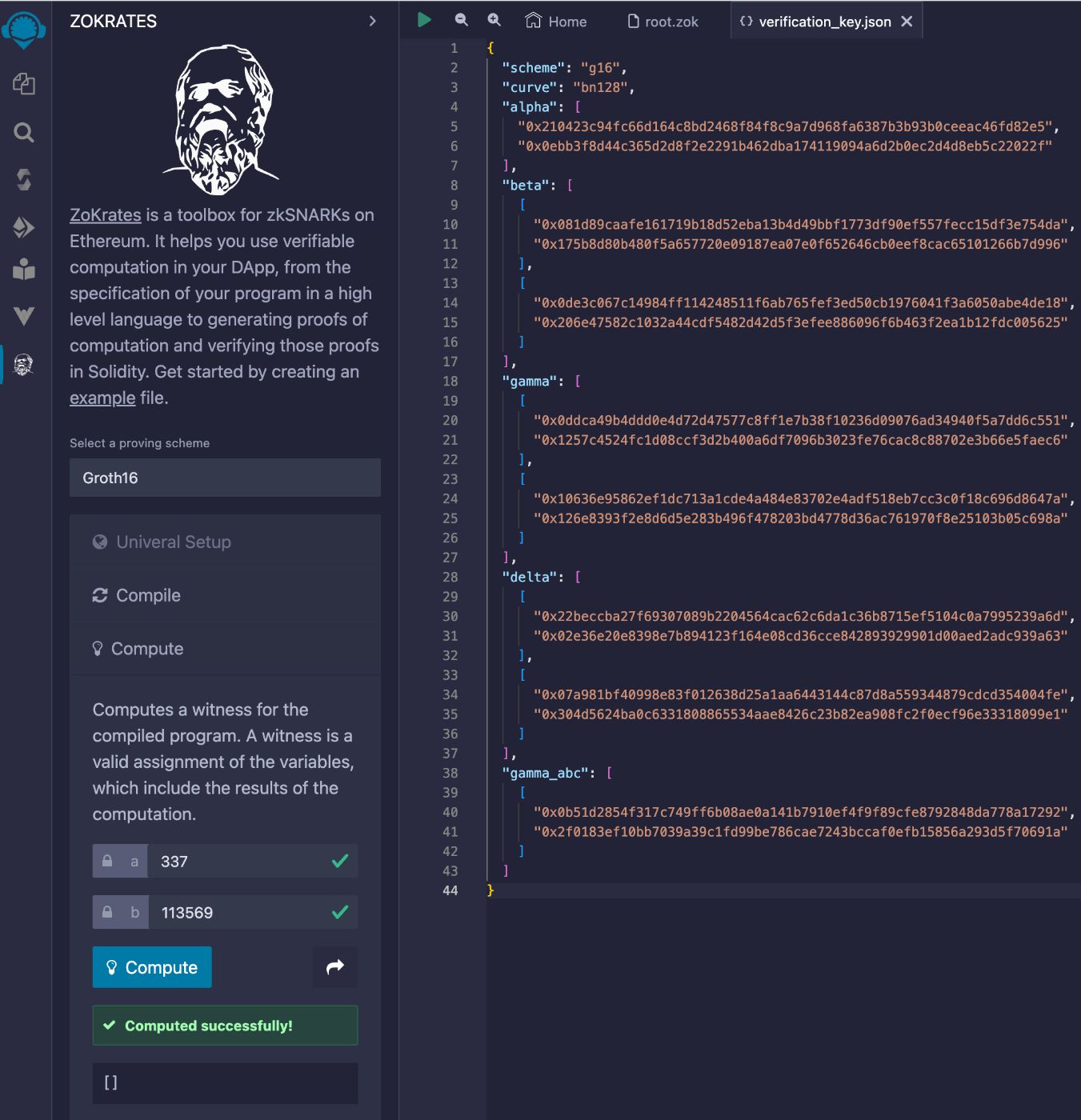Click the lock icon for input a
The width and height of the screenshot is (1081, 1120).
coord(107,862)
